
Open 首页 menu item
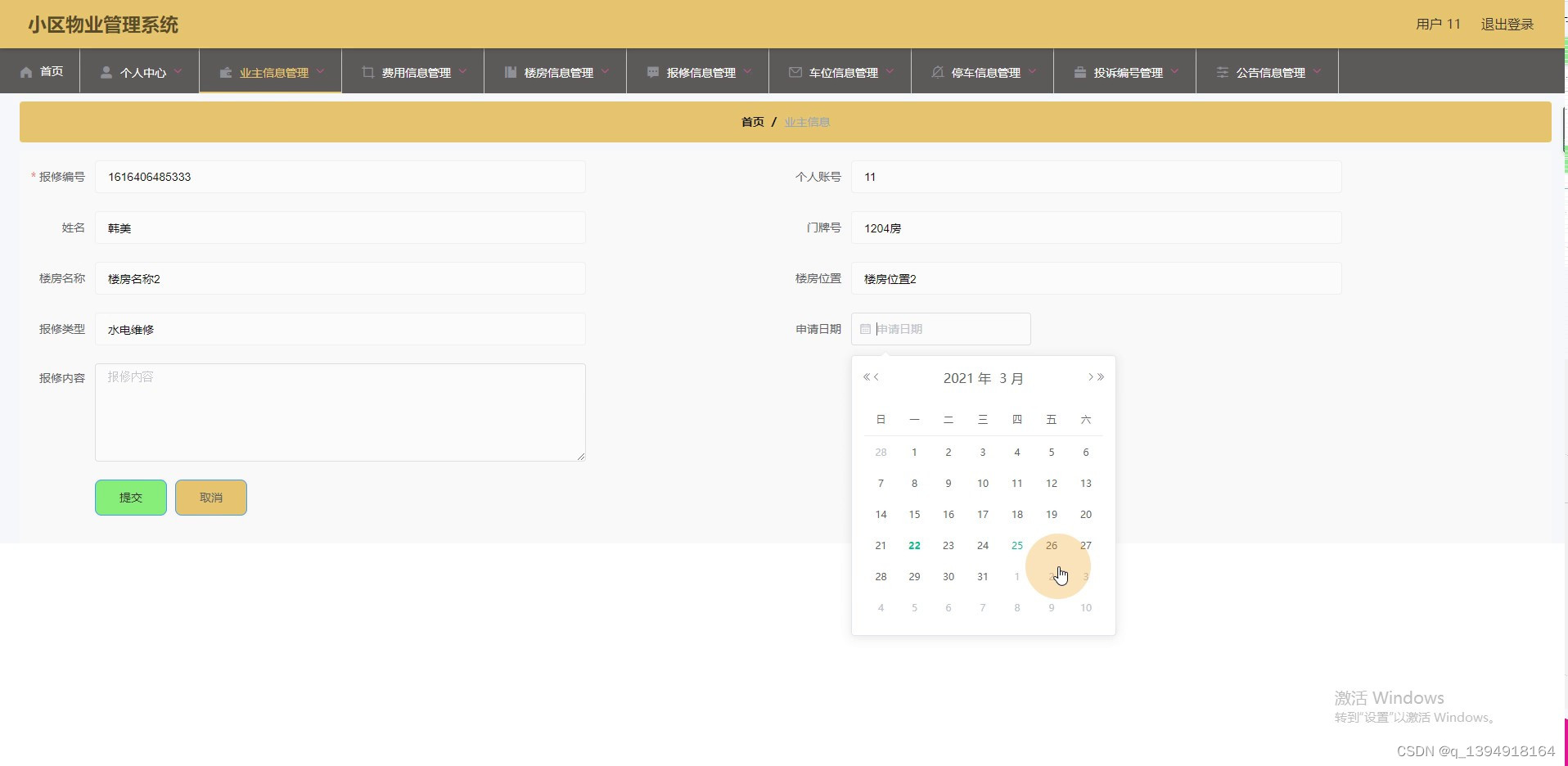point(52,72)
